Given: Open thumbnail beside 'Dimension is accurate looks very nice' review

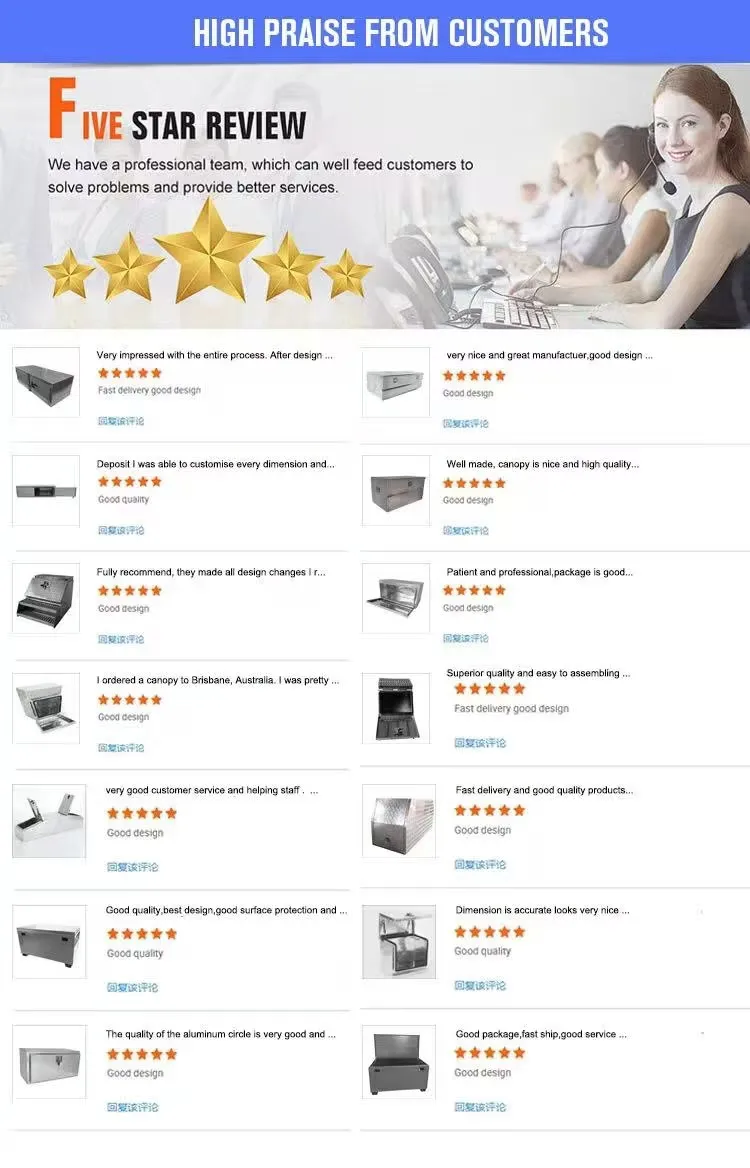Looking at the screenshot, I should 399,942.
